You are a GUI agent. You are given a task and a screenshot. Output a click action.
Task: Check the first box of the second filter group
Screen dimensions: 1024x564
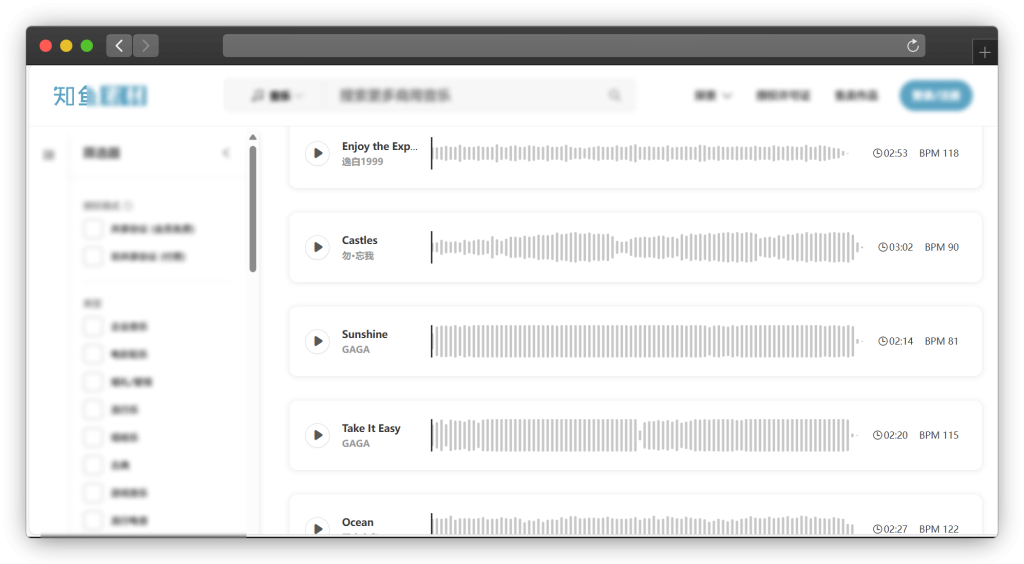pos(93,327)
